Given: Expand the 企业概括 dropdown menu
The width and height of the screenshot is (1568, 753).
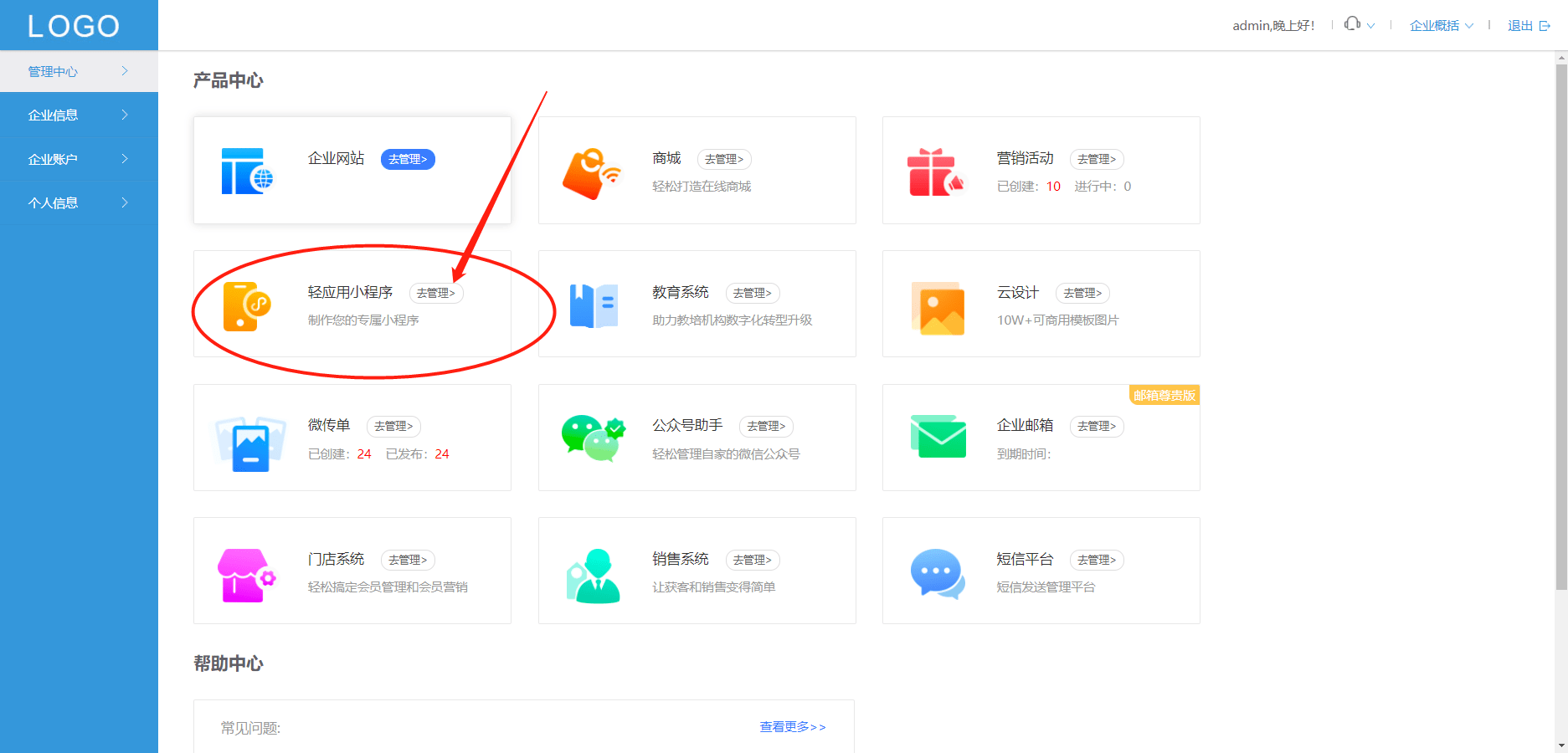Looking at the screenshot, I should tap(1442, 26).
